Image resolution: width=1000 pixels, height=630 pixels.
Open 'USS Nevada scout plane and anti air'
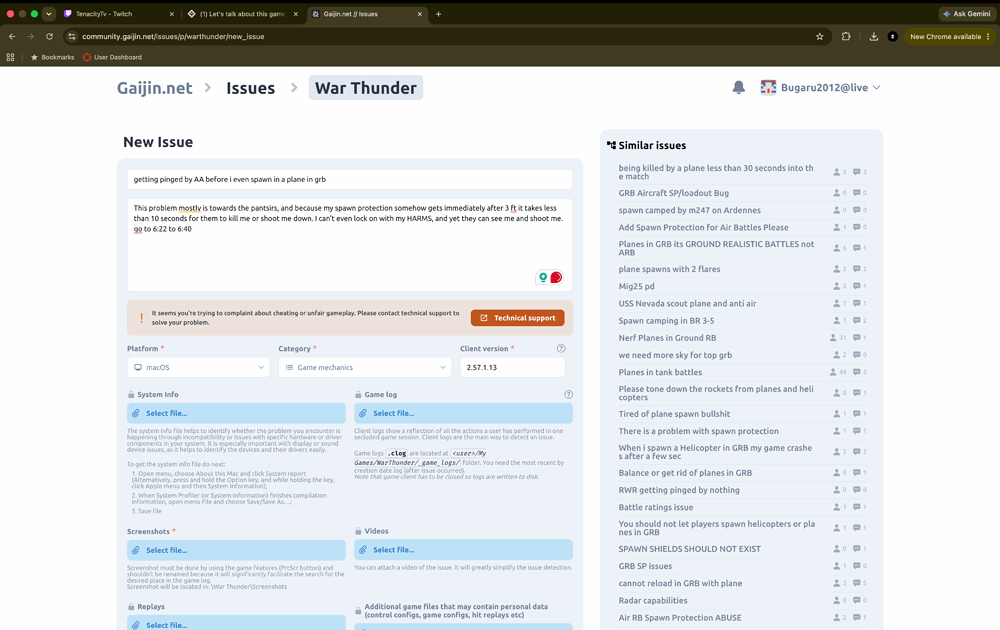tap(688, 304)
